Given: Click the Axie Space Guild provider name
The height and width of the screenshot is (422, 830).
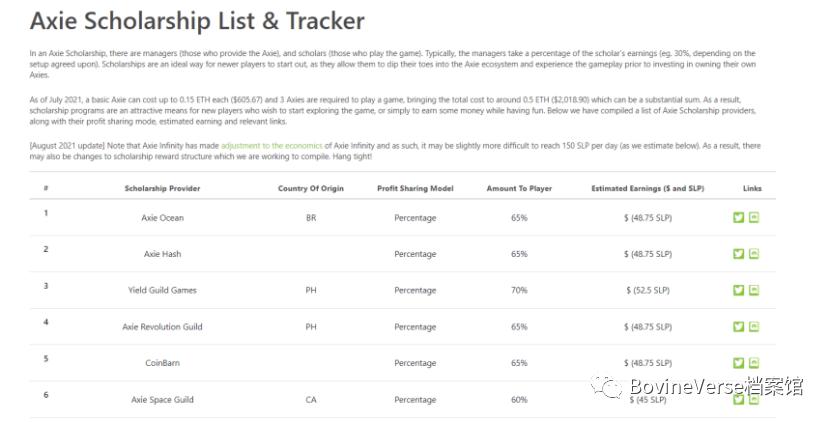Looking at the screenshot, I should (x=162, y=400).
